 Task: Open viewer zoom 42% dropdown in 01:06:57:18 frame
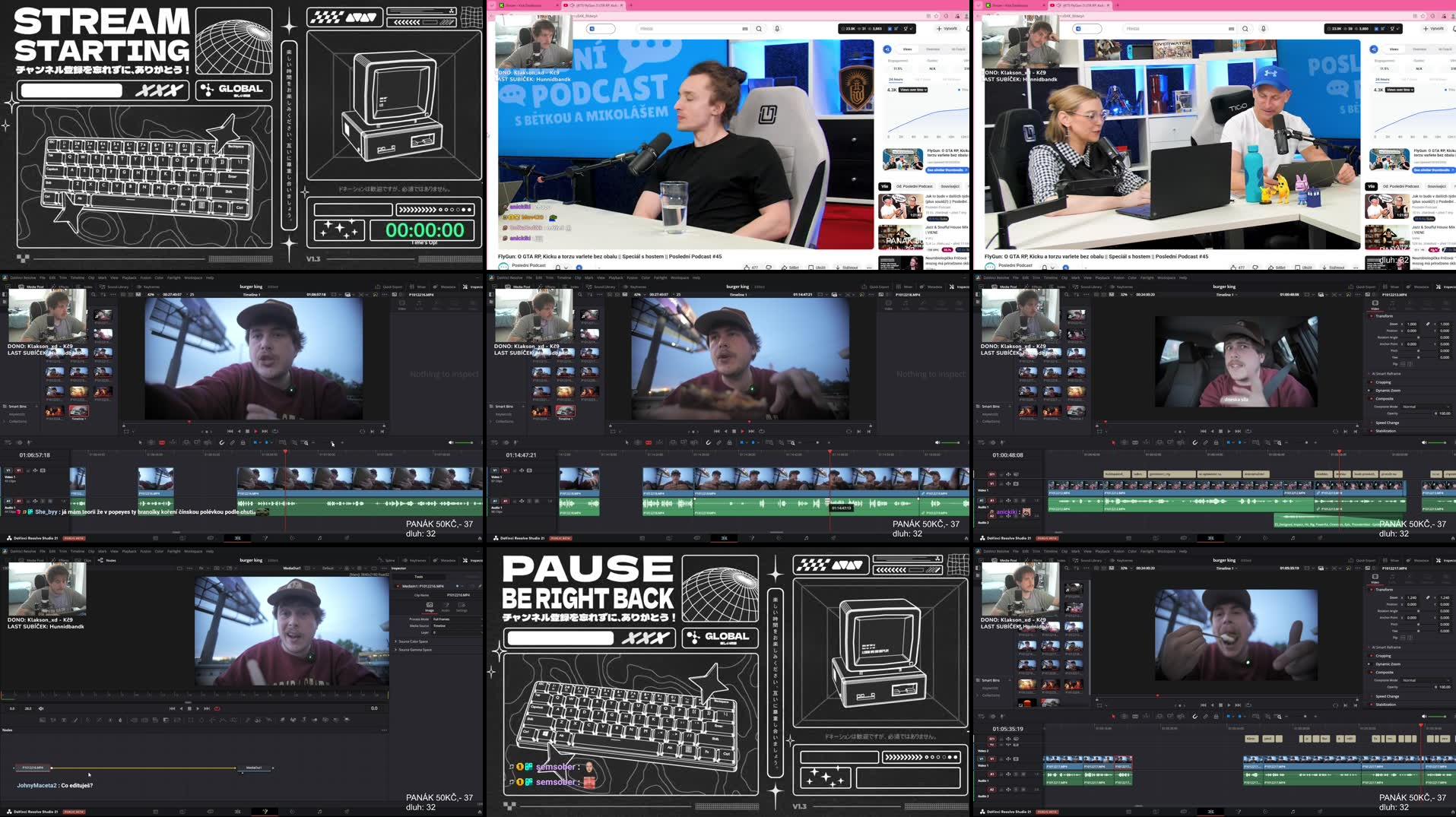(152, 294)
